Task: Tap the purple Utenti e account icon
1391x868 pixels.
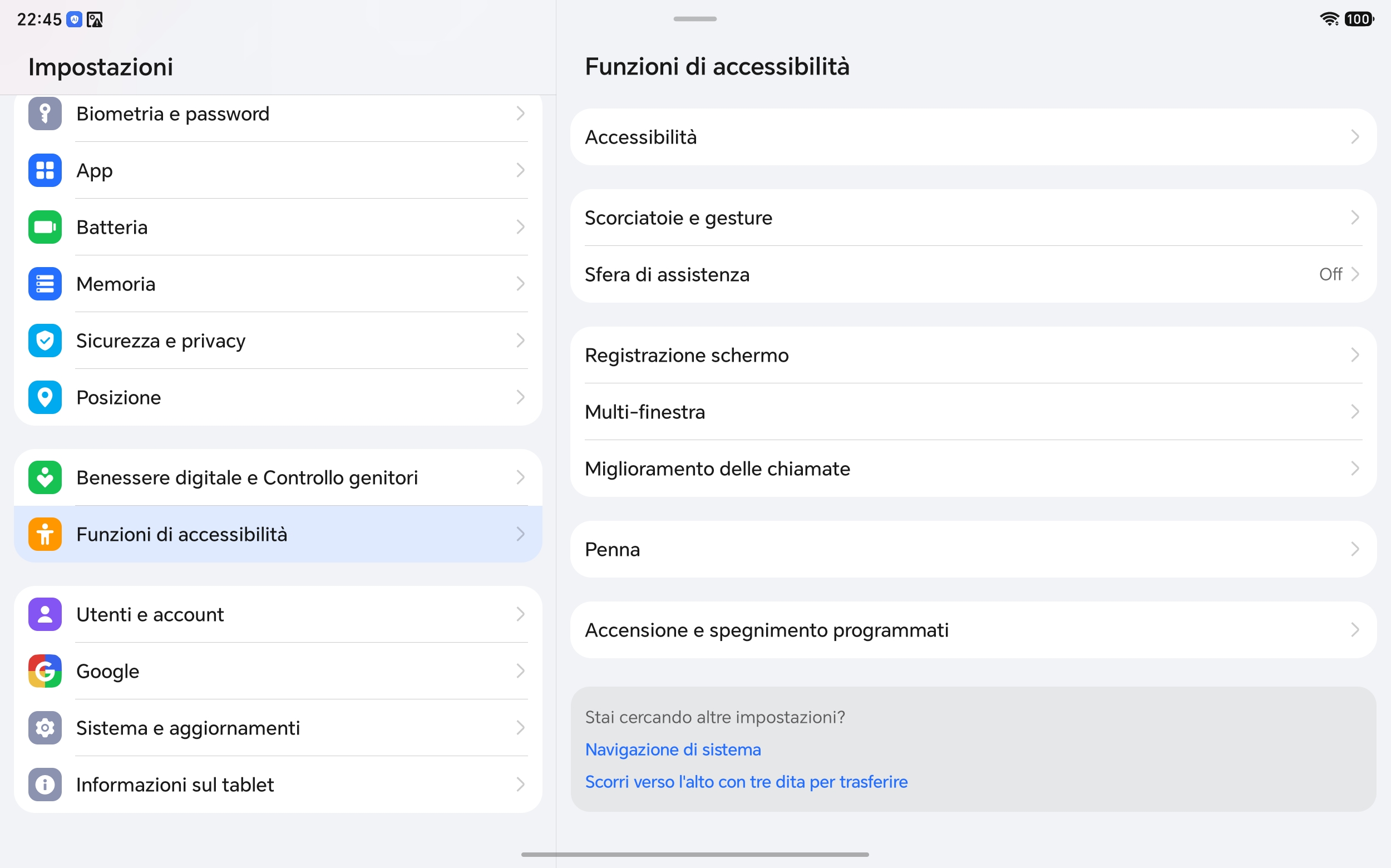Action: 45,614
